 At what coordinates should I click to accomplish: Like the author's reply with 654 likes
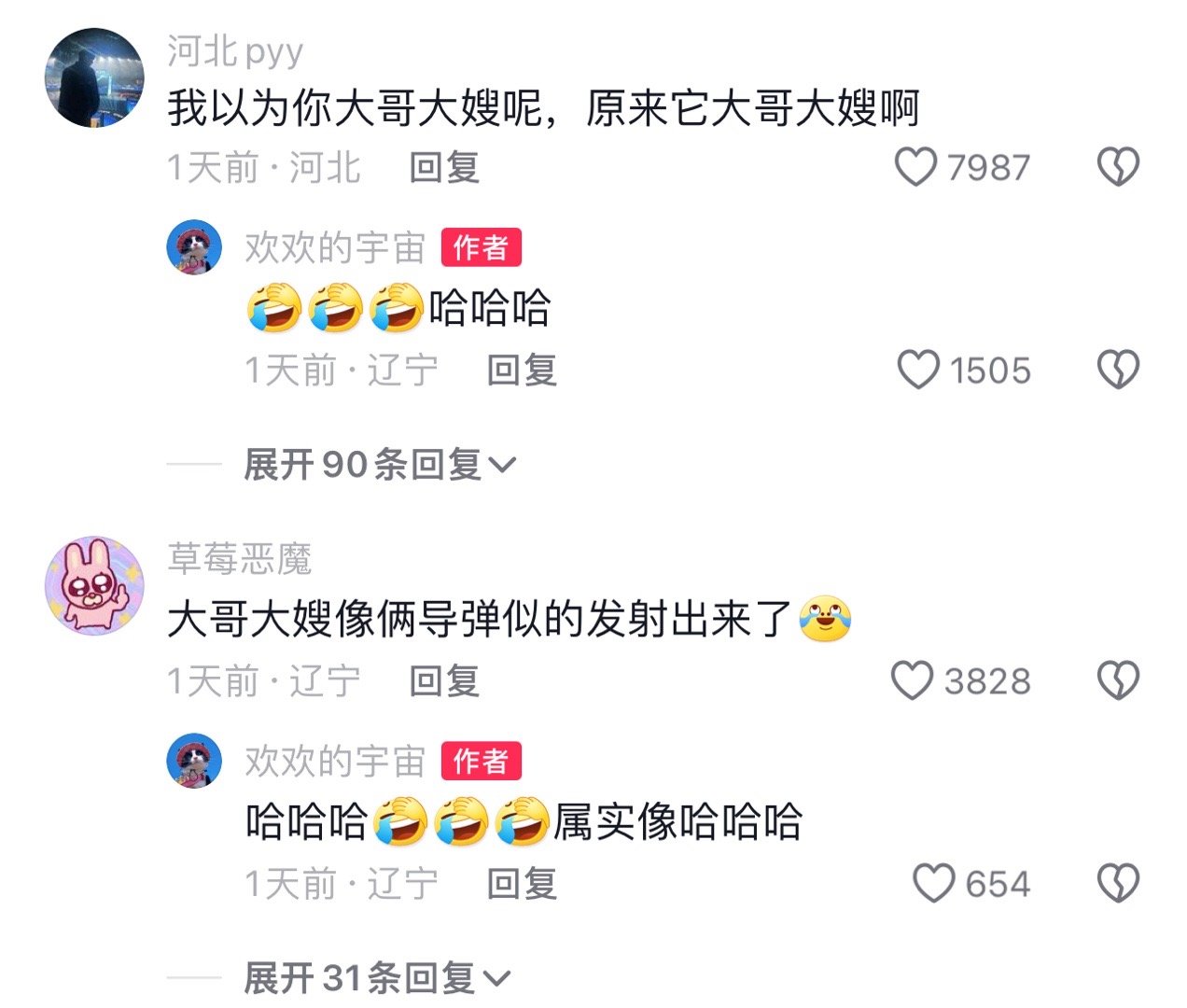point(934,883)
